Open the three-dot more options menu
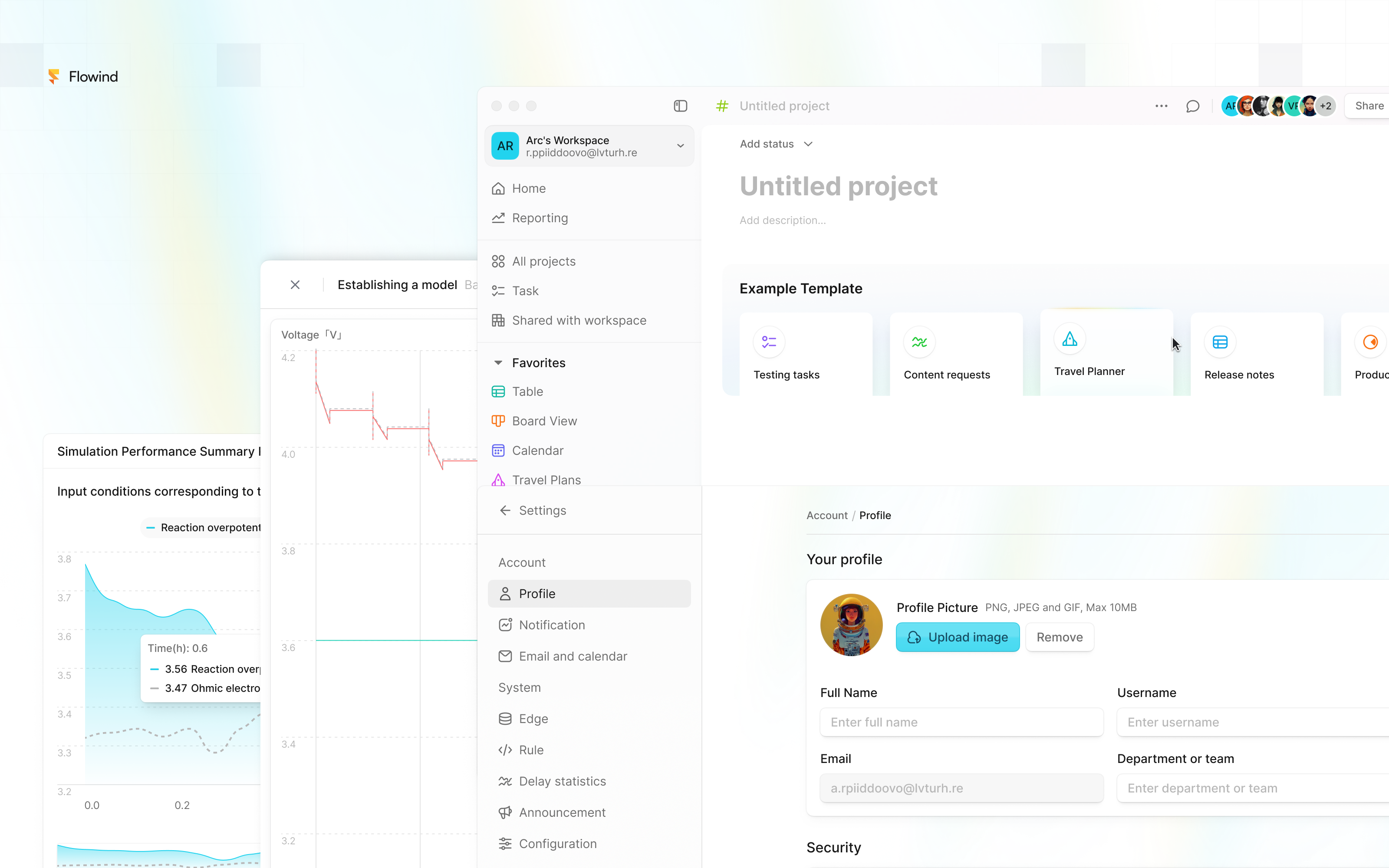The height and width of the screenshot is (868, 1389). click(x=1161, y=106)
